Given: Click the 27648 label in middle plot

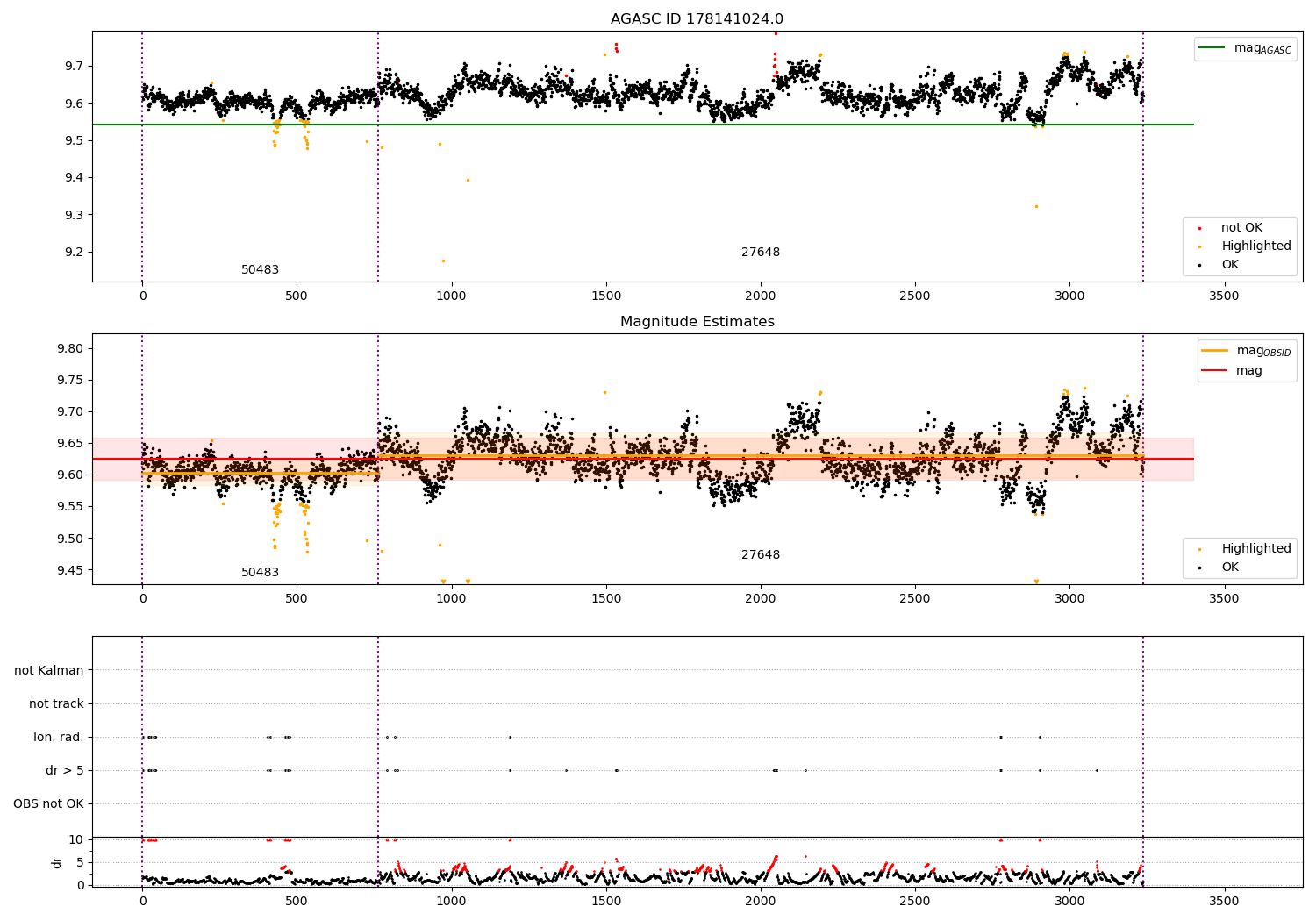Looking at the screenshot, I should pos(761,555).
